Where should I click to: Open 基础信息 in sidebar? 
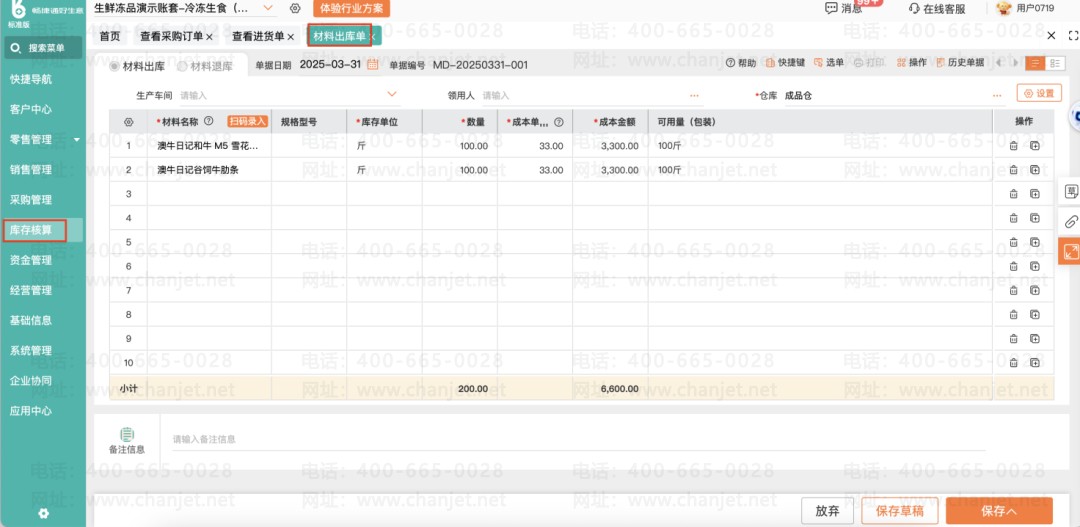pyautogui.click(x=31, y=320)
